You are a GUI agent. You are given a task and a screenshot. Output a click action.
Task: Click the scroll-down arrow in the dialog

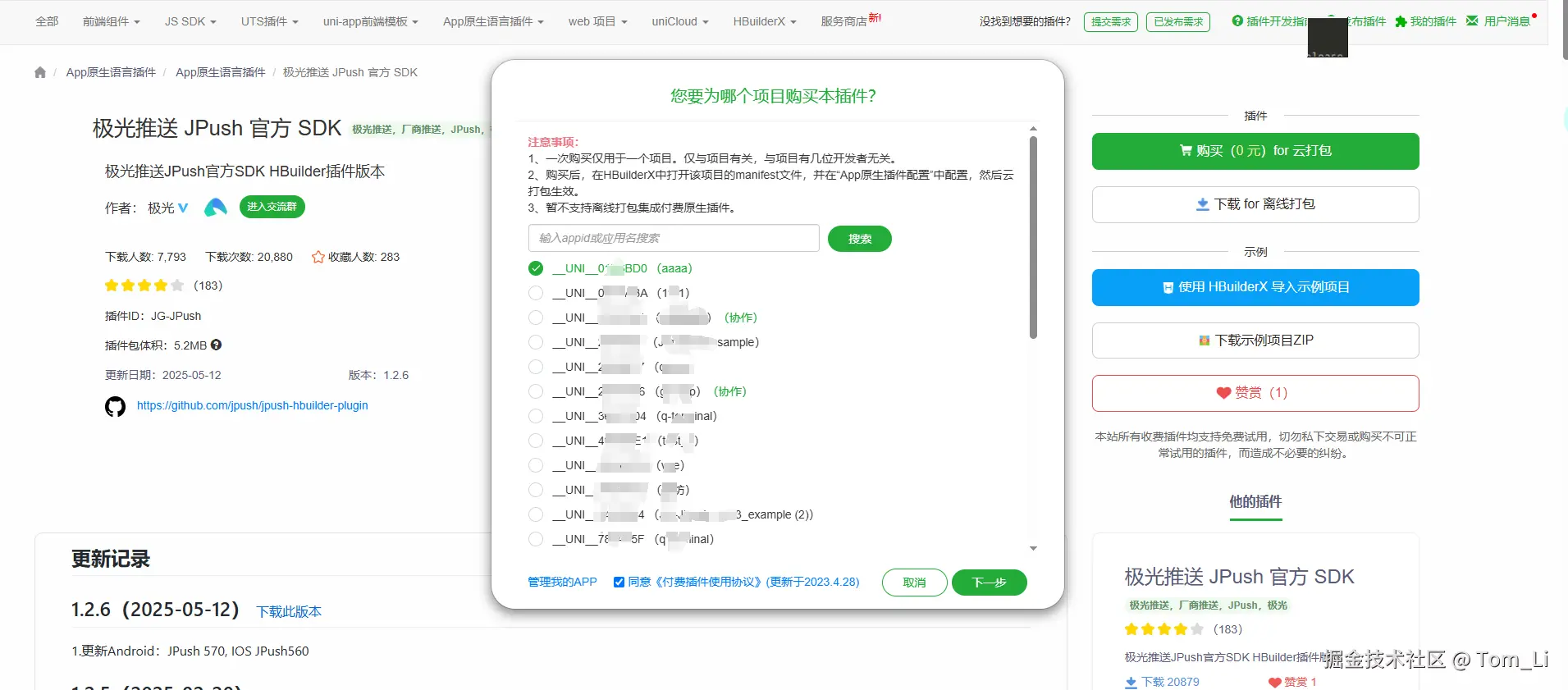(x=1033, y=548)
